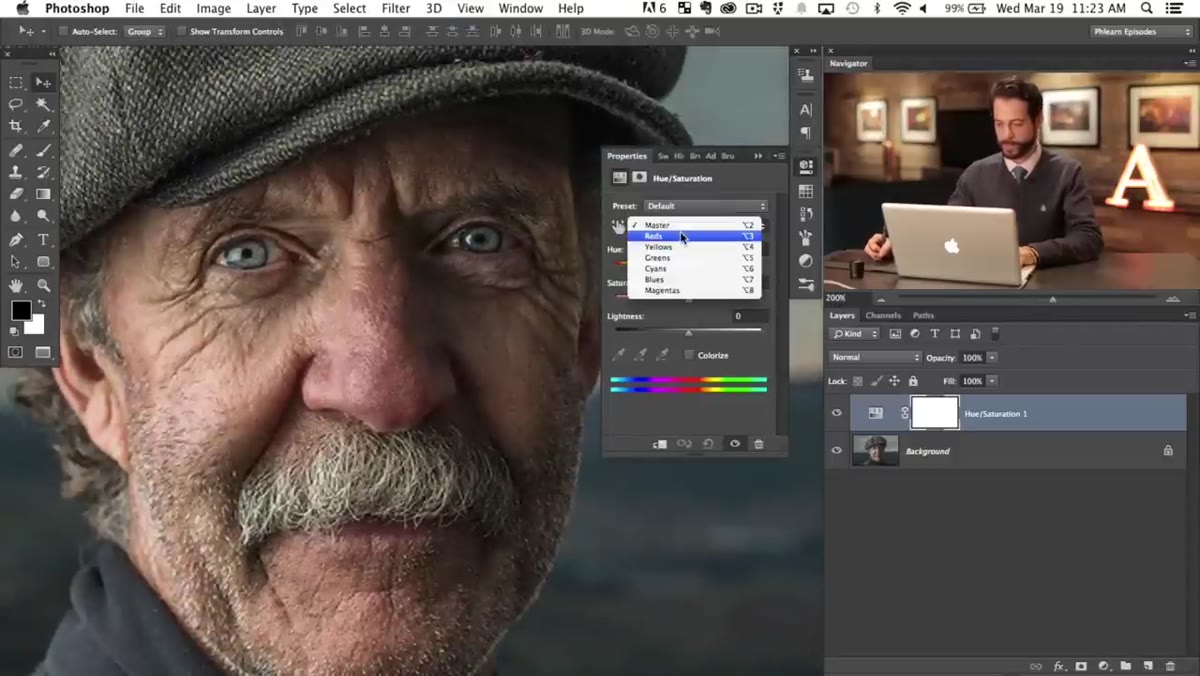Hide the Hue/Saturation 1 layer
1200x676 pixels.
pyautogui.click(x=837, y=413)
